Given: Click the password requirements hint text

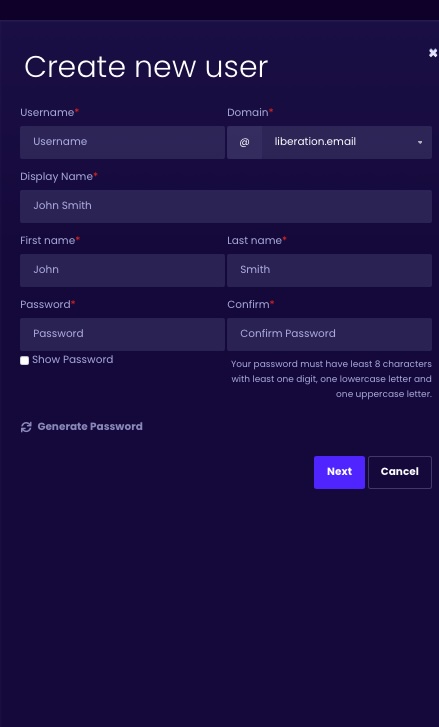Looking at the screenshot, I should [x=331, y=379].
